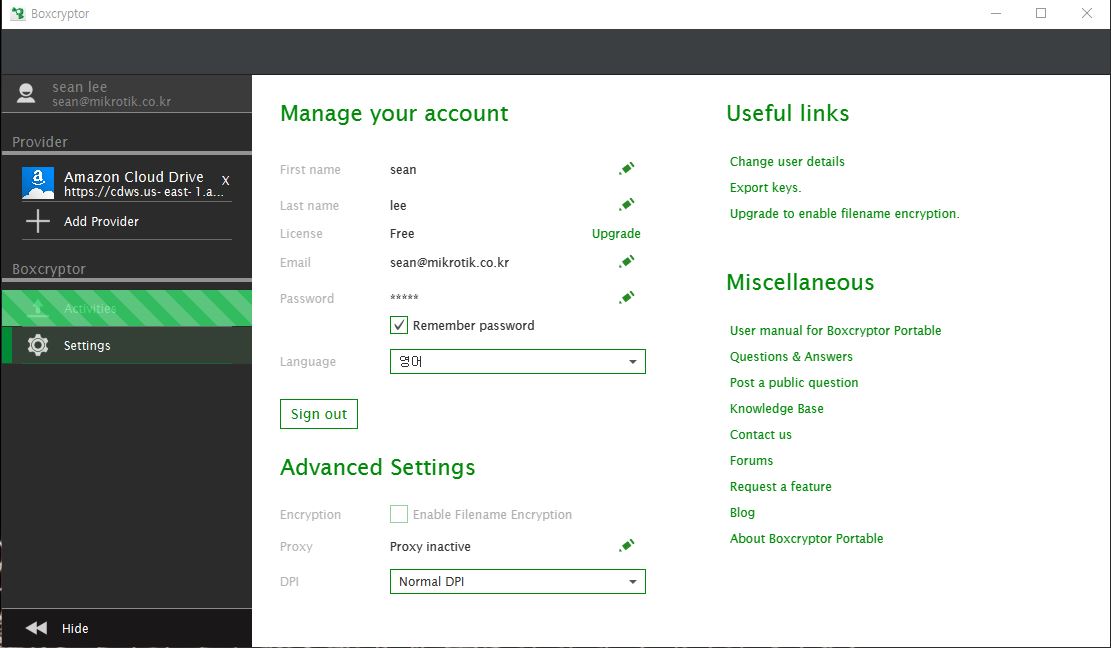Open Forums link
The image size is (1111, 648).
tap(751, 460)
